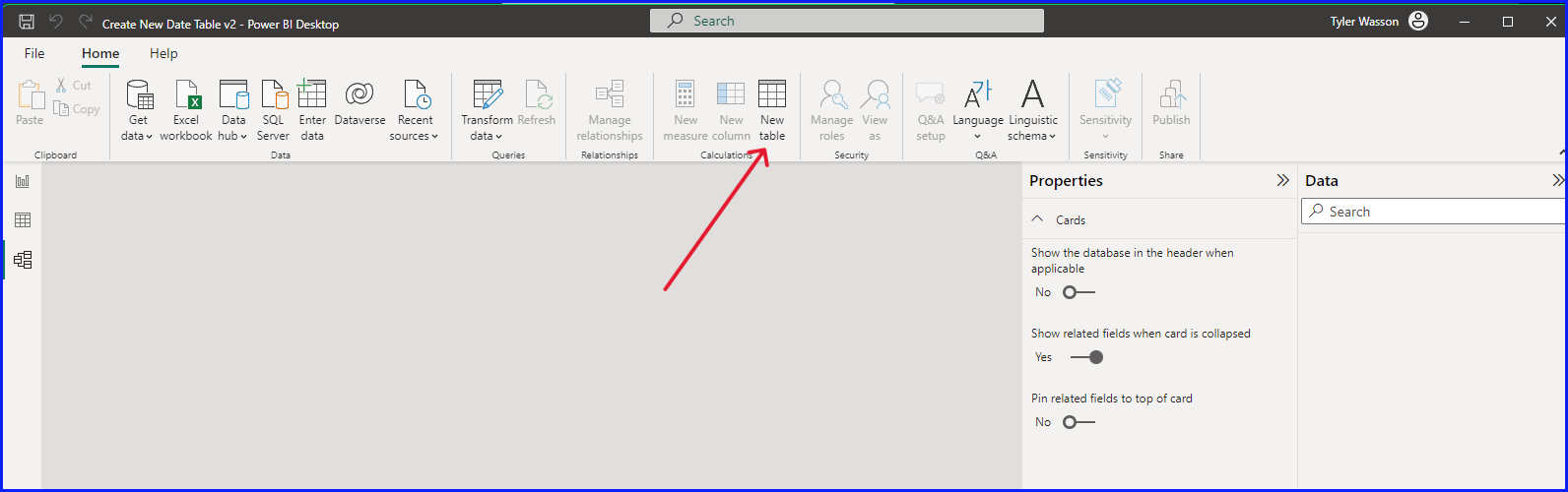Create a New column
This screenshot has height=492, width=1568.
[x=731, y=110]
